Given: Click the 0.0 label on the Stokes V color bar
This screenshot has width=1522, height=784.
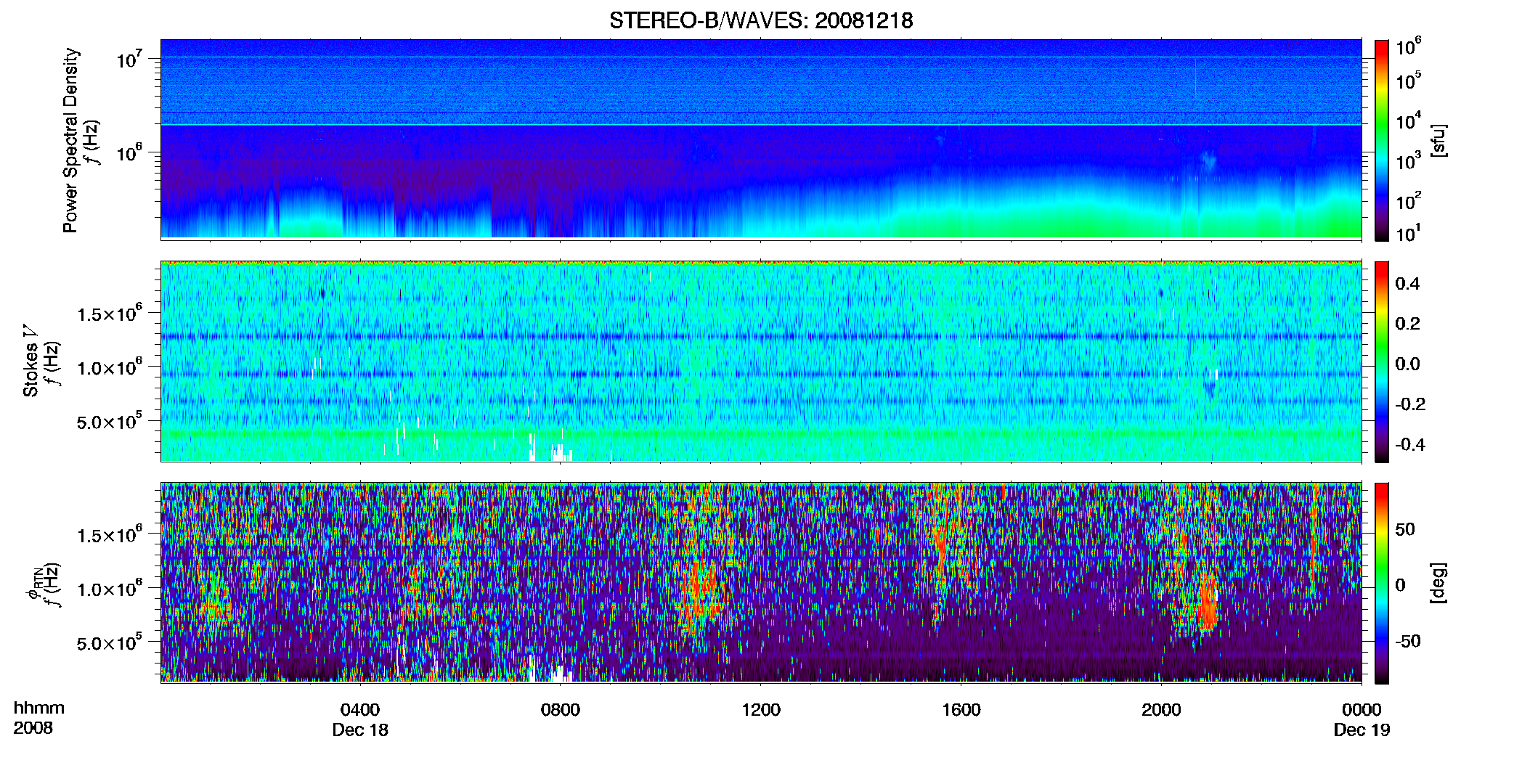Looking at the screenshot, I should click(1407, 364).
